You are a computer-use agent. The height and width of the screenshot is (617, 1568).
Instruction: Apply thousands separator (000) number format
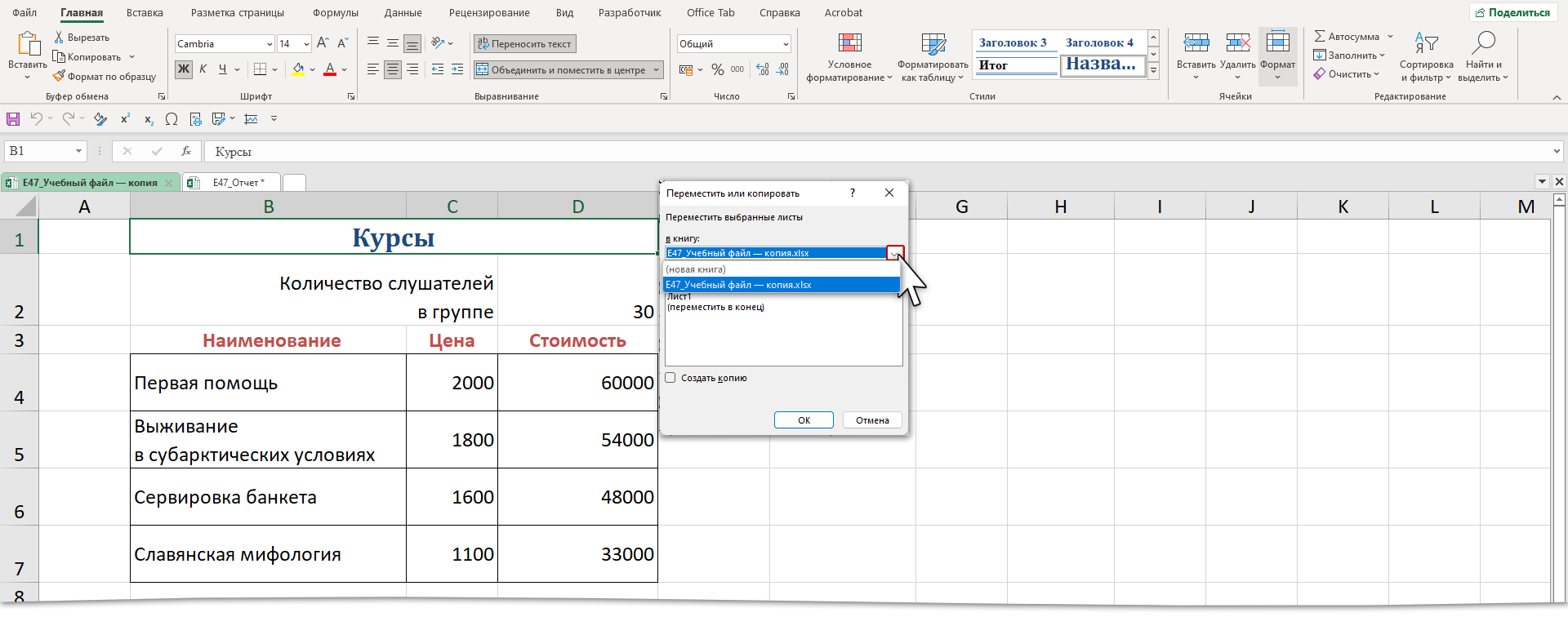click(x=737, y=69)
